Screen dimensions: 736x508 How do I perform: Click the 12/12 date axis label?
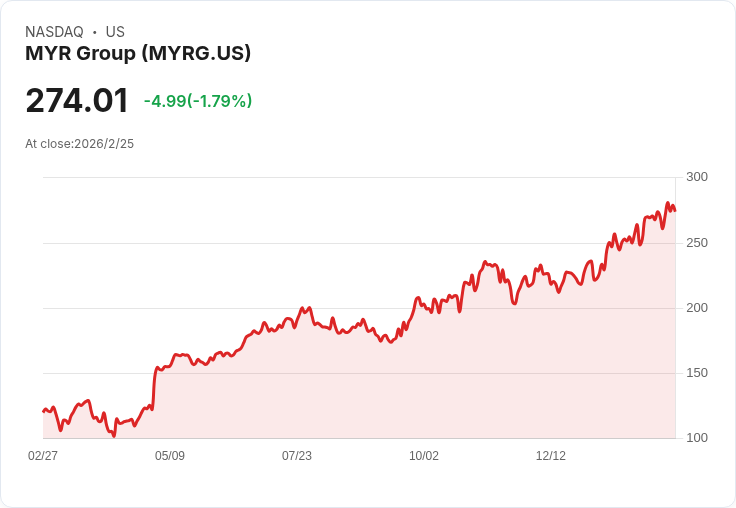point(551,456)
